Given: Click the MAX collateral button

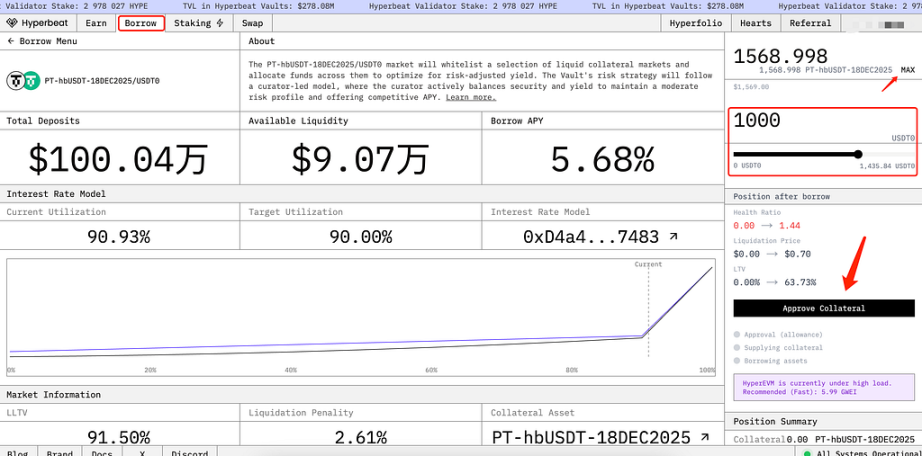Looking at the screenshot, I should pos(908,69).
